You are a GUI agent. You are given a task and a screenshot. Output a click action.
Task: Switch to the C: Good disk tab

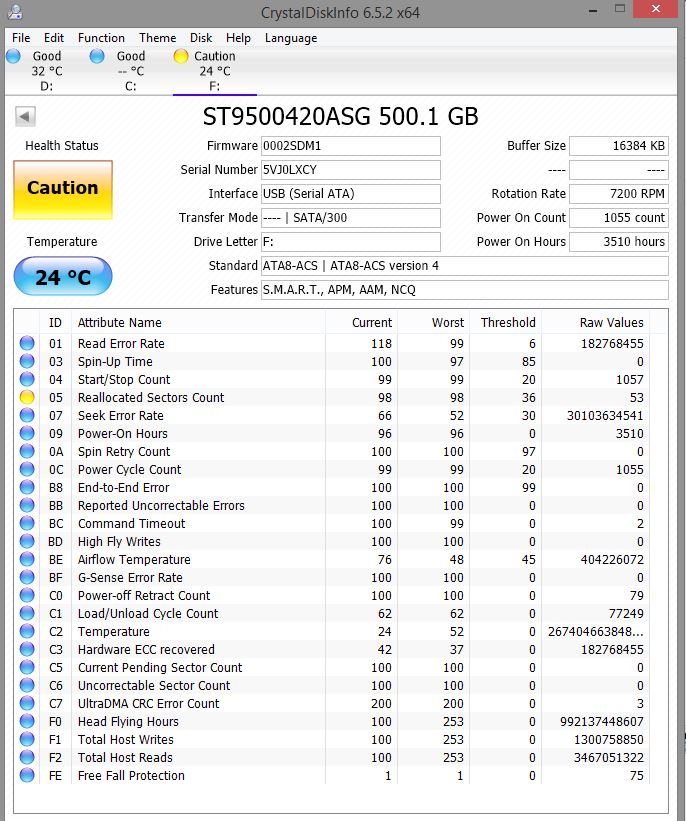click(130, 71)
